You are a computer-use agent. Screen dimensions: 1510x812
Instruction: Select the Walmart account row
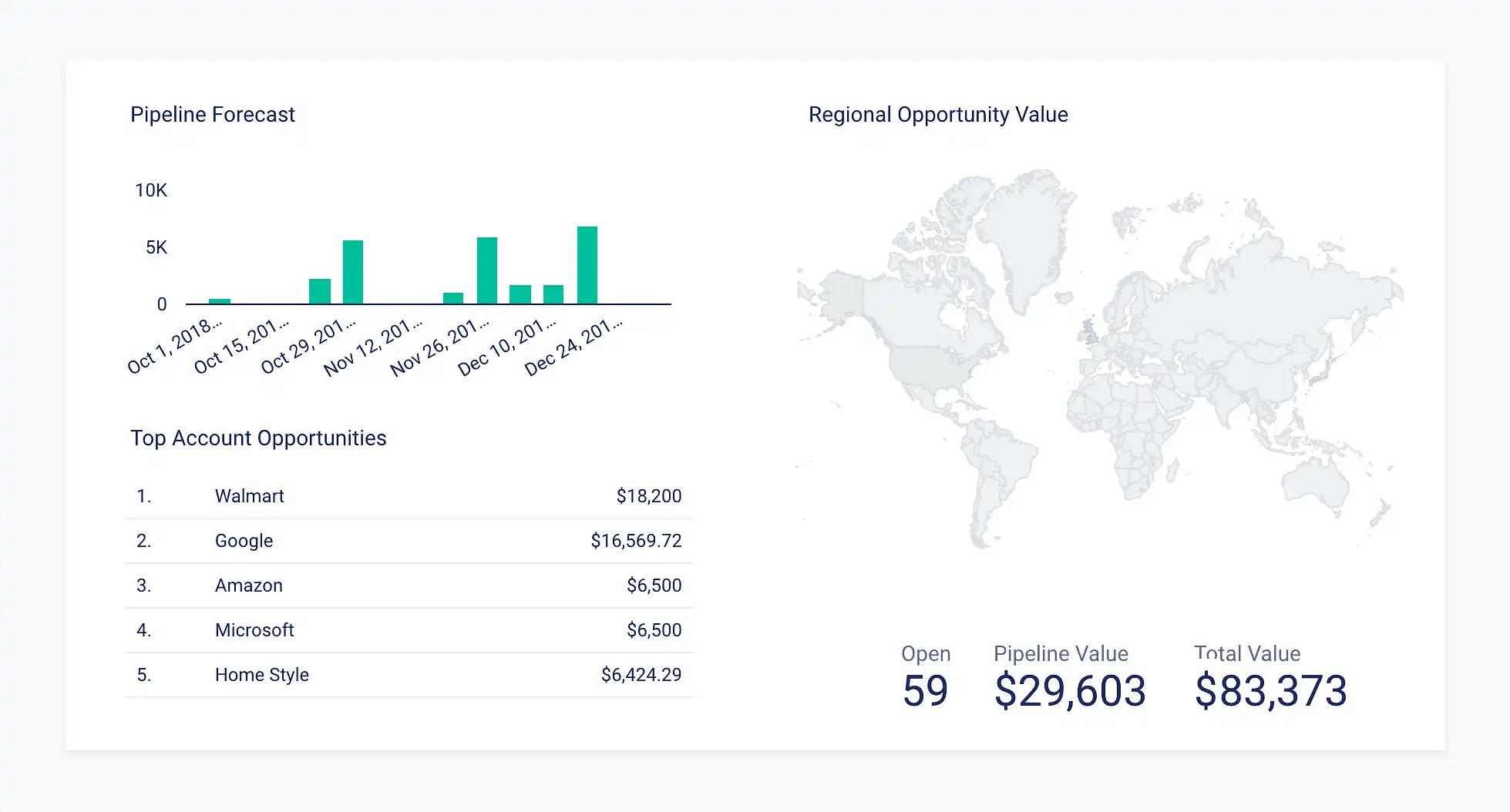[x=409, y=496]
